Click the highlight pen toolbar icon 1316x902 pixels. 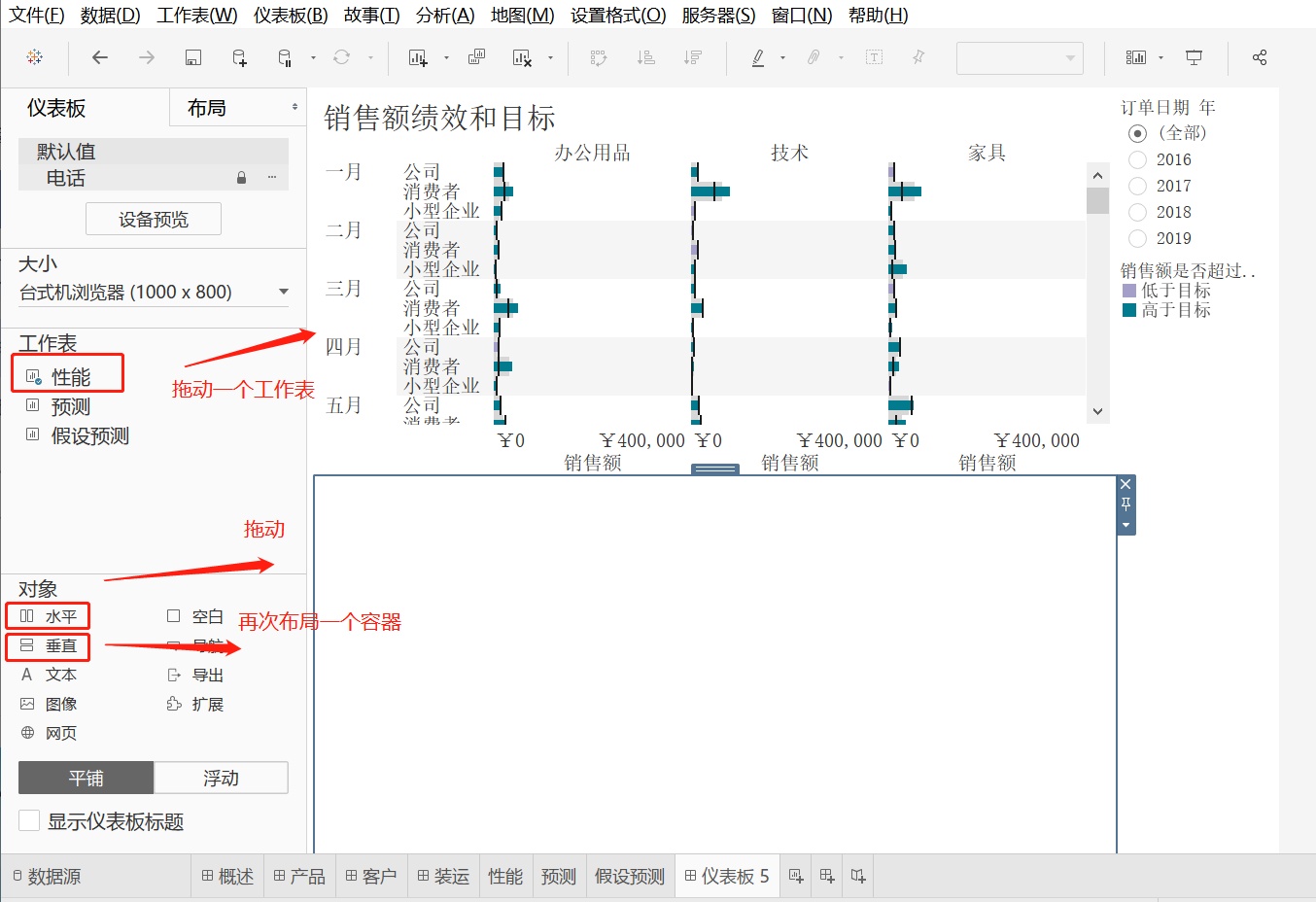[x=758, y=57]
